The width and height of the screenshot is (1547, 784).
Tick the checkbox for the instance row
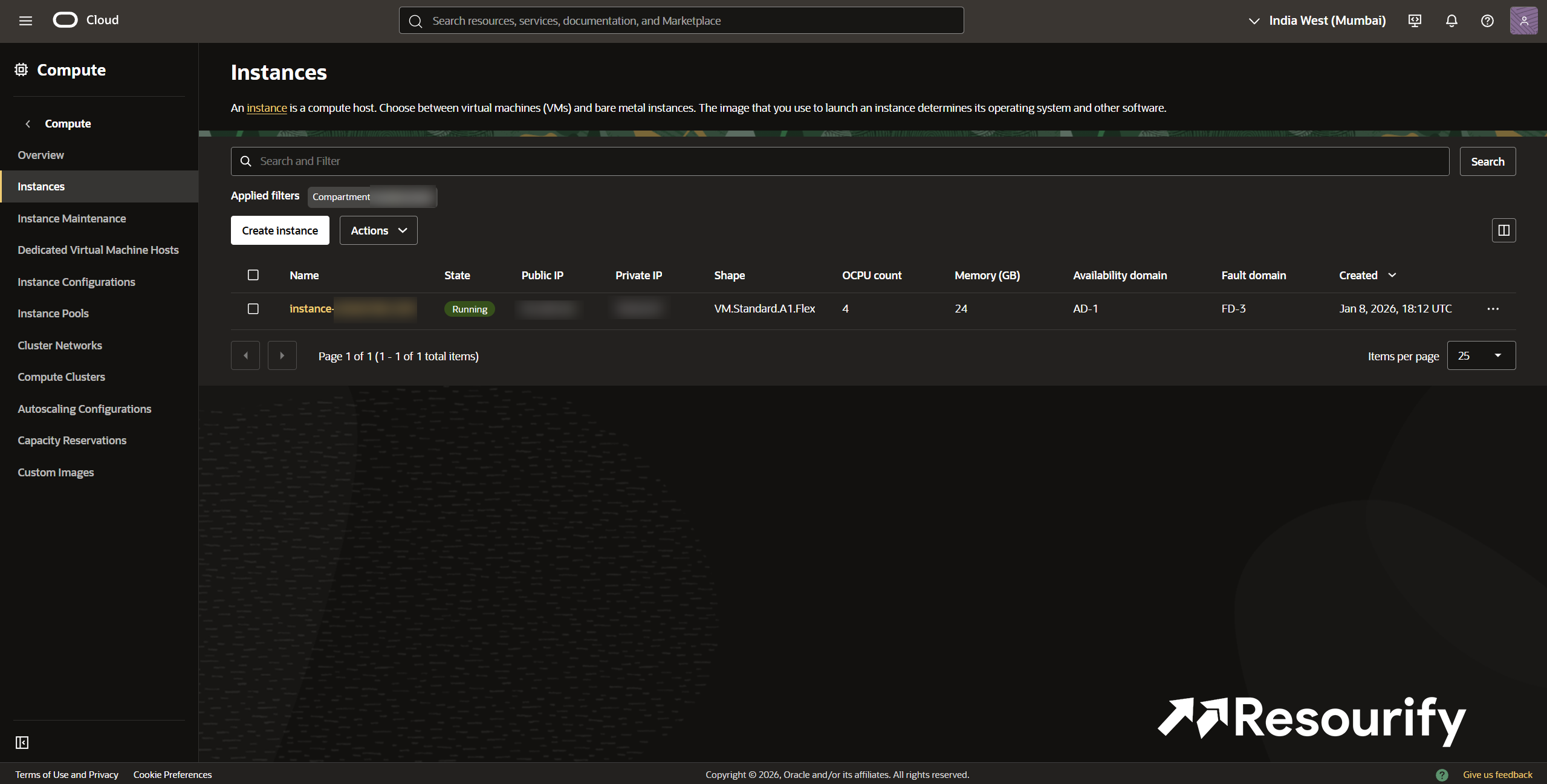coord(253,309)
